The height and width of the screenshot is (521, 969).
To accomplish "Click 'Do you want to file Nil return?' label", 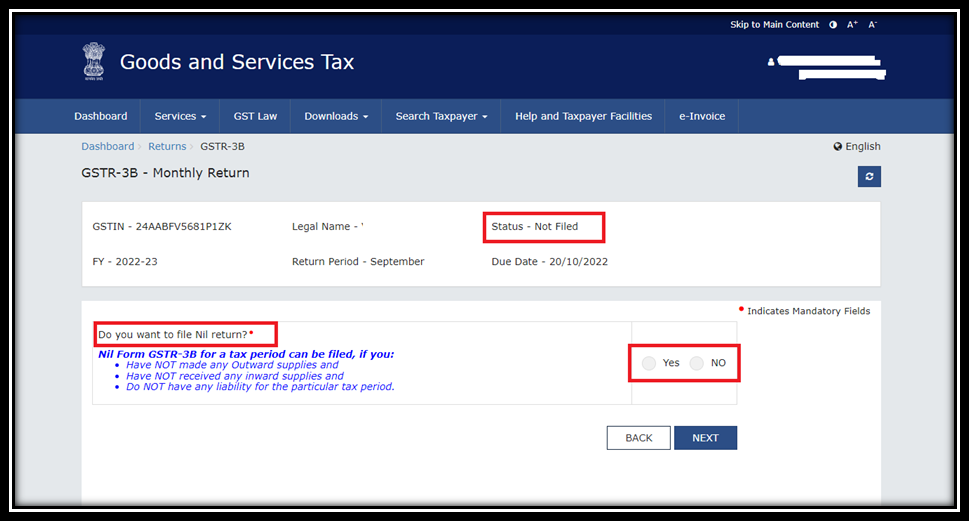I will click(x=173, y=334).
